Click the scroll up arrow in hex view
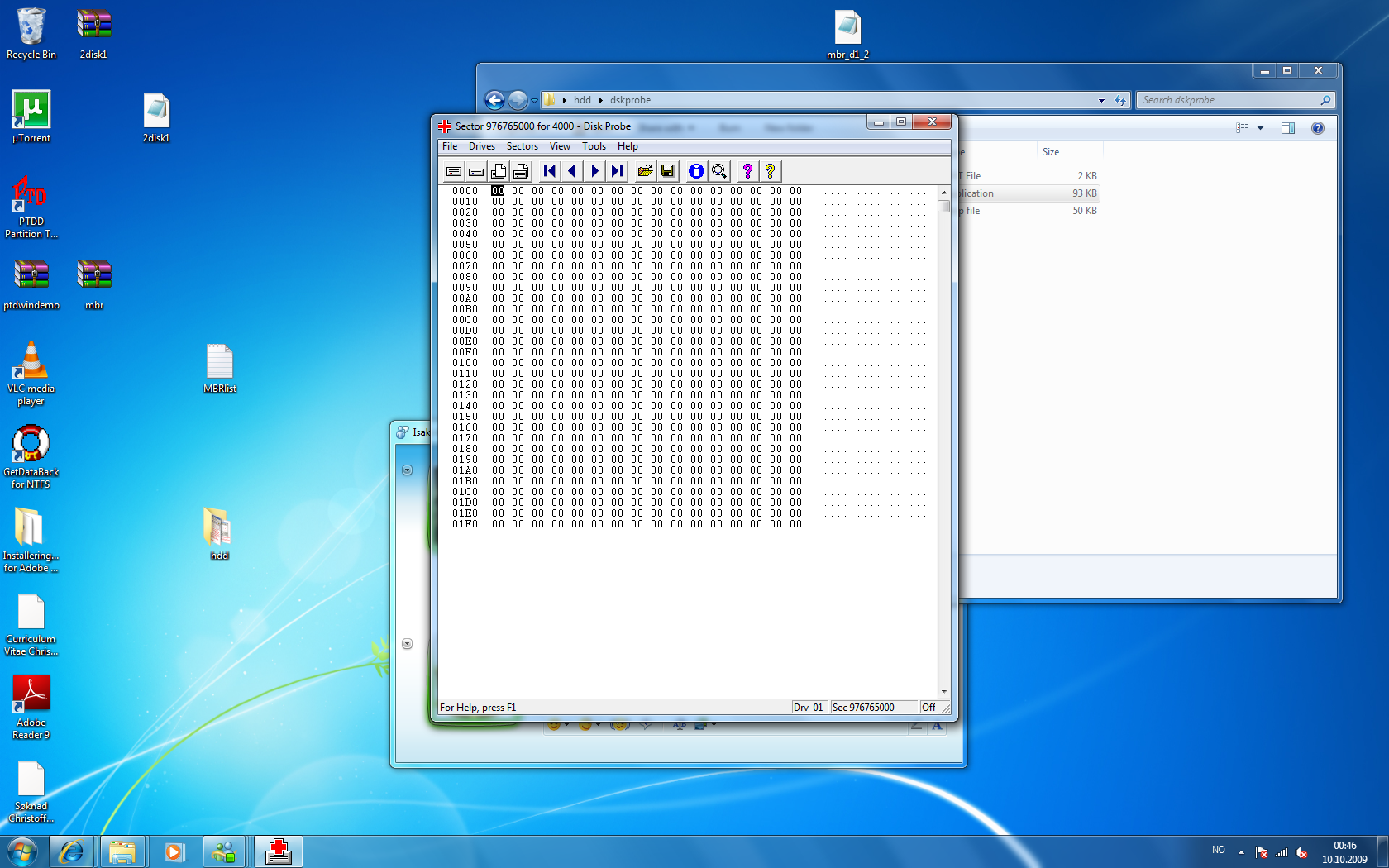The height and width of the screenshot is (868, 1389). click(x=943, y=193)
